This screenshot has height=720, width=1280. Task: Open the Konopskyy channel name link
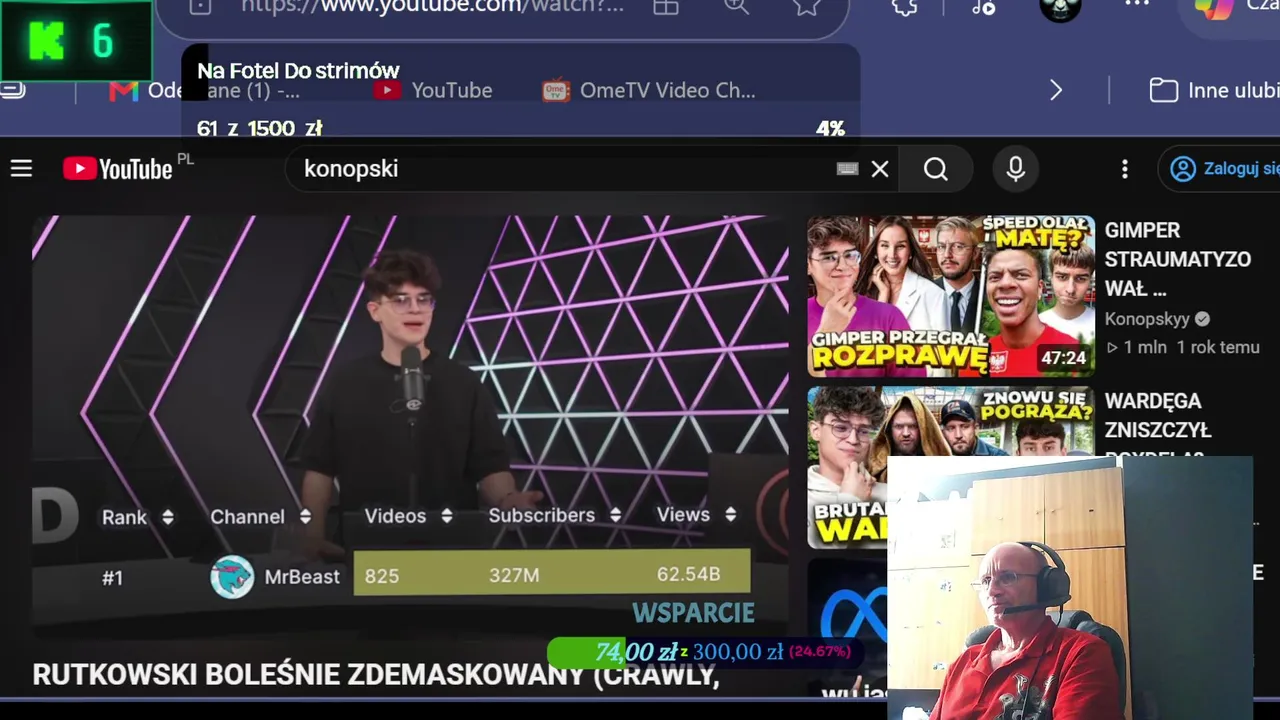click(x=1147, y=319)
